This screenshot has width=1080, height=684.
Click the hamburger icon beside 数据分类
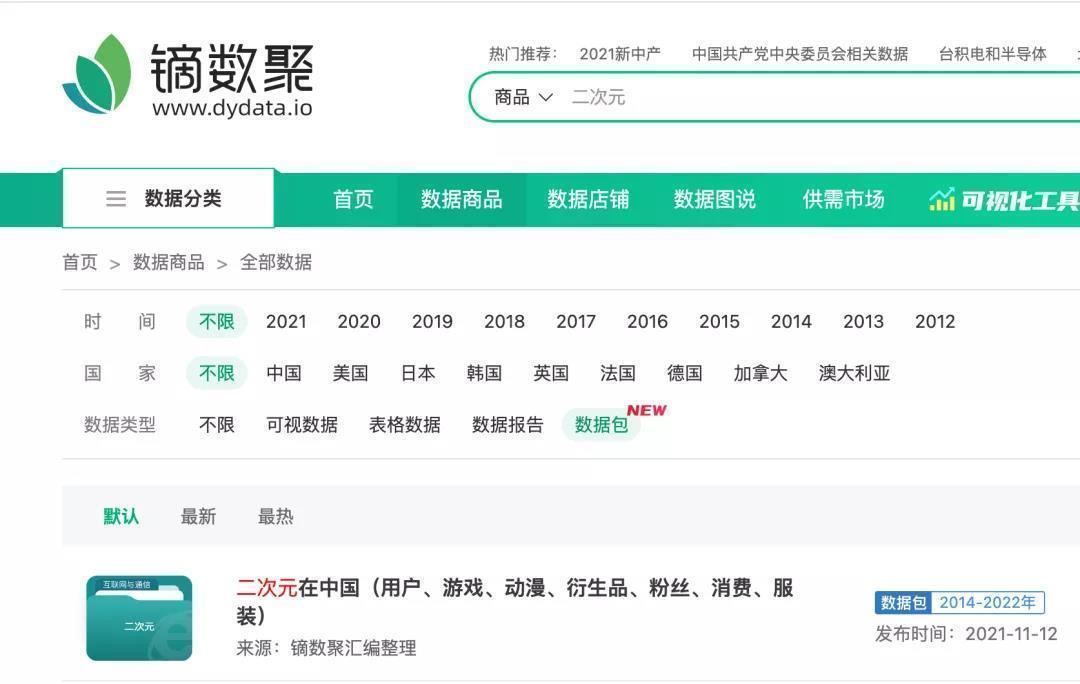116,199
